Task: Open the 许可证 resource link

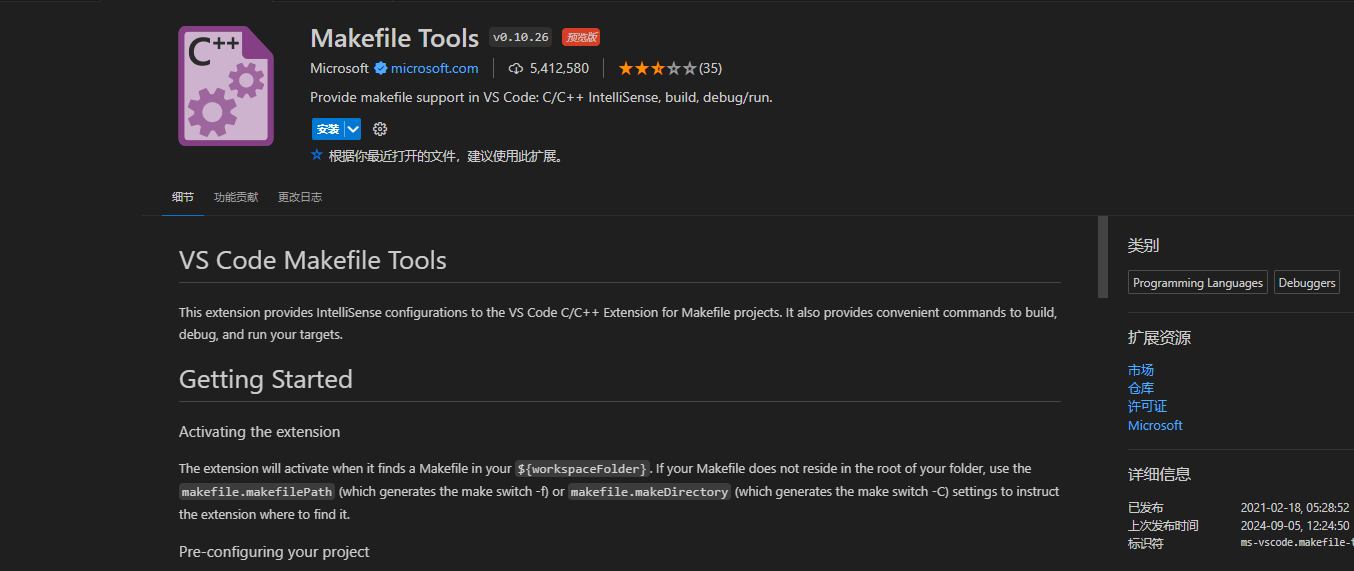Action: coord(1148,406)
